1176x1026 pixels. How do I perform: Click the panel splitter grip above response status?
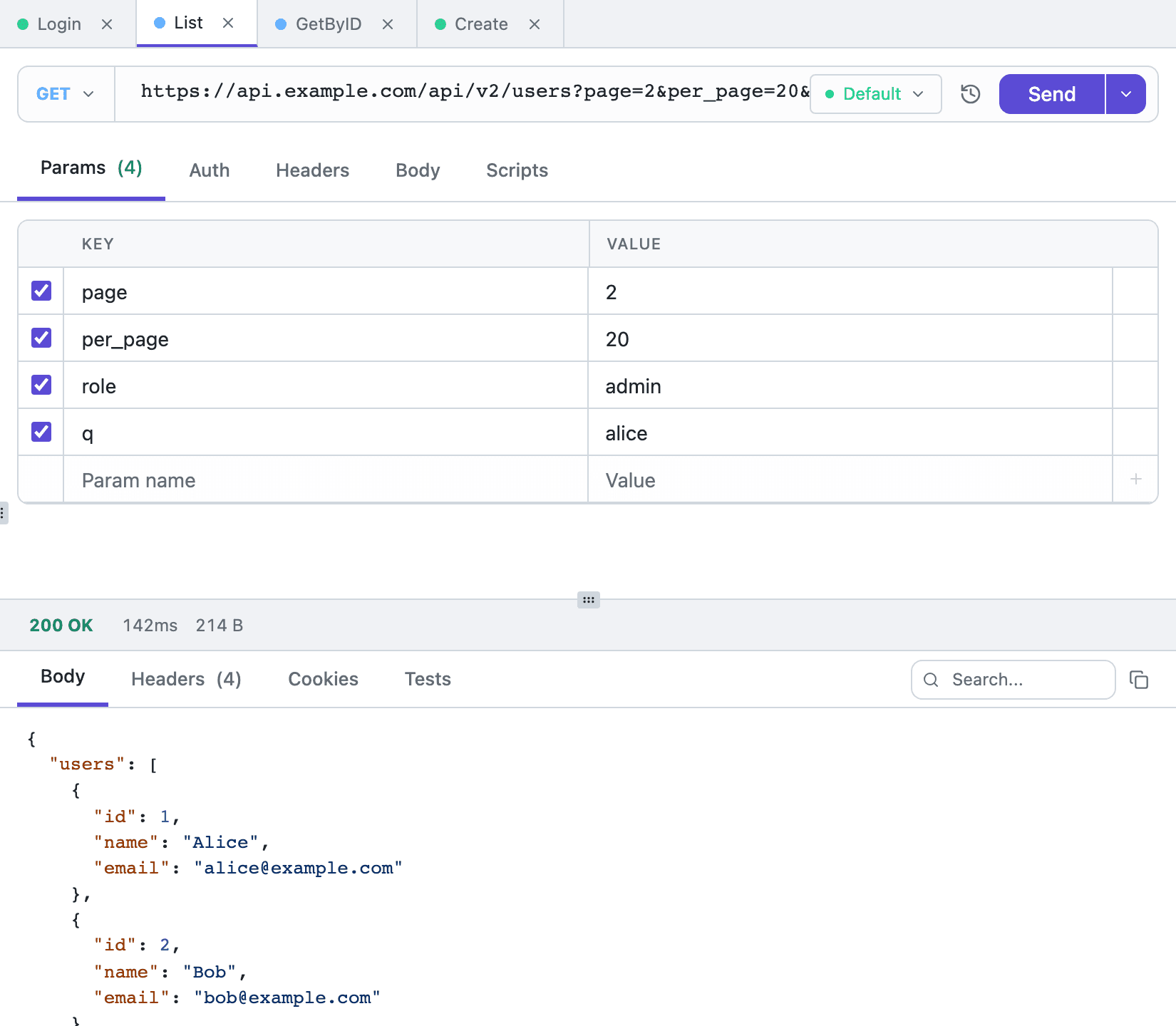pyautogui.click(x=589, y=600)
